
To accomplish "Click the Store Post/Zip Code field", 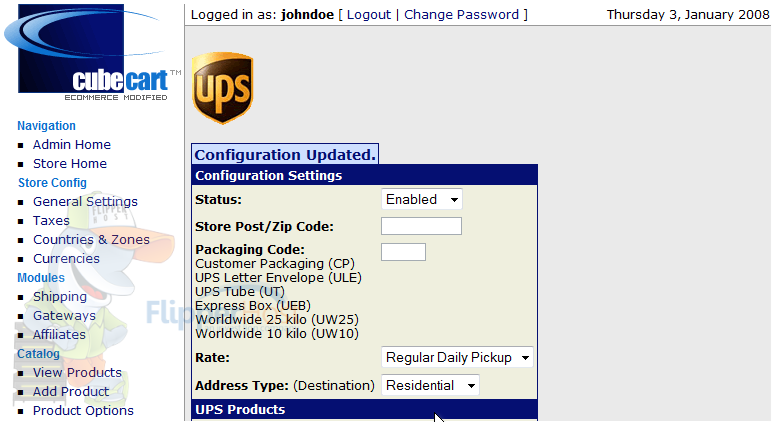I will click(x=421, y=226).
